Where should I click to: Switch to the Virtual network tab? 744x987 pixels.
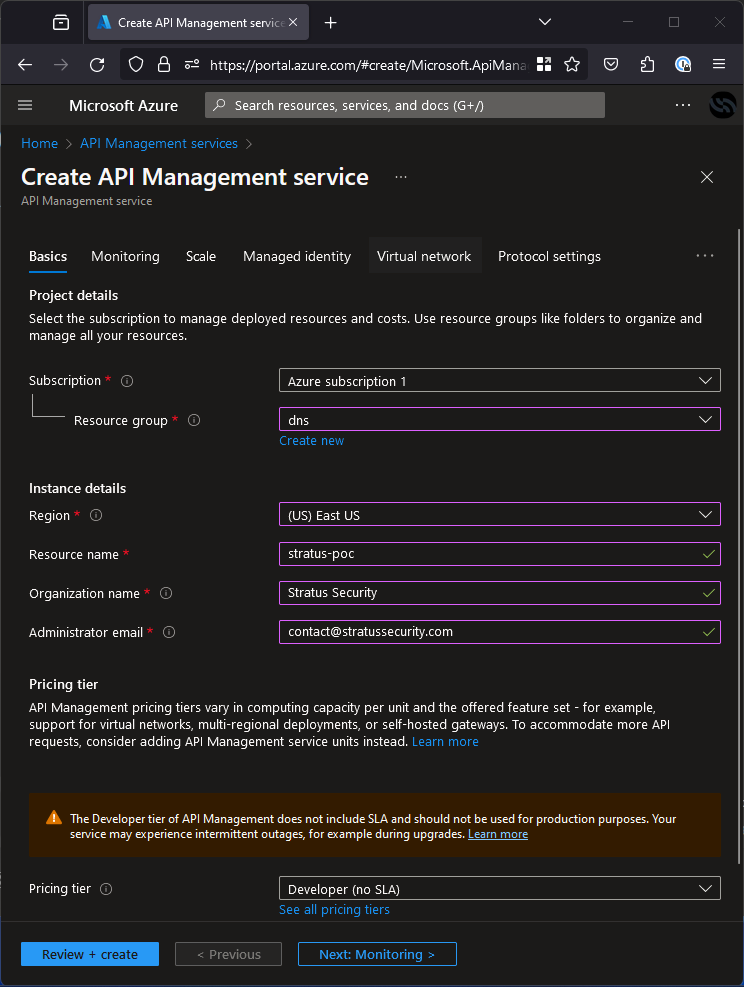[424, 256]
